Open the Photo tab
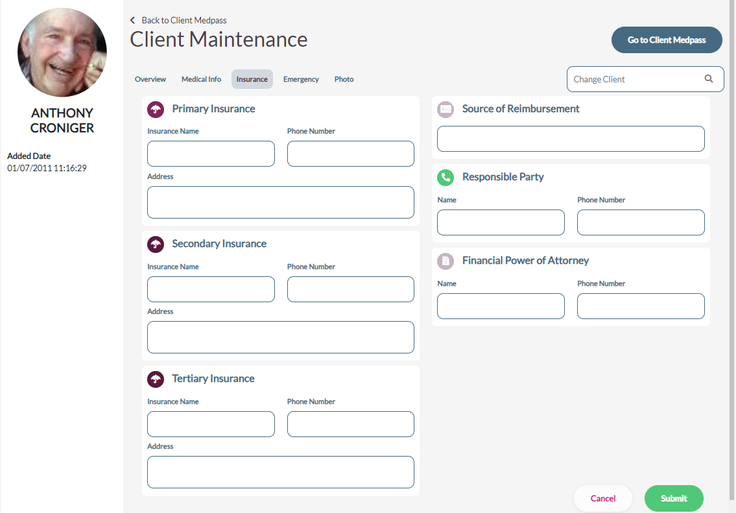736x513 pixels. tap(344, 79)
